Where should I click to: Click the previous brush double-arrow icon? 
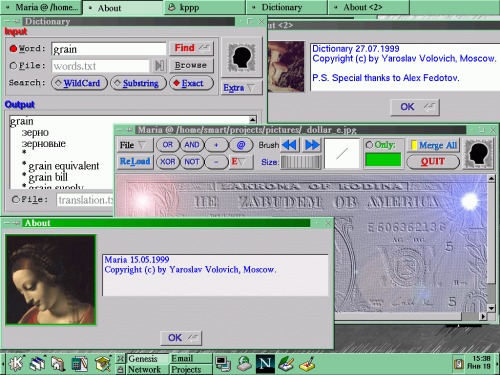tap(289, 145)
